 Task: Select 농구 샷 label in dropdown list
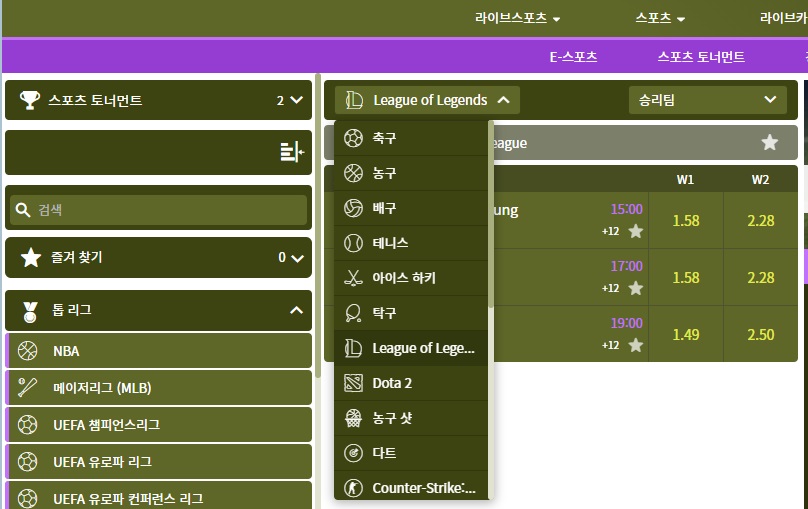[392, 418]
